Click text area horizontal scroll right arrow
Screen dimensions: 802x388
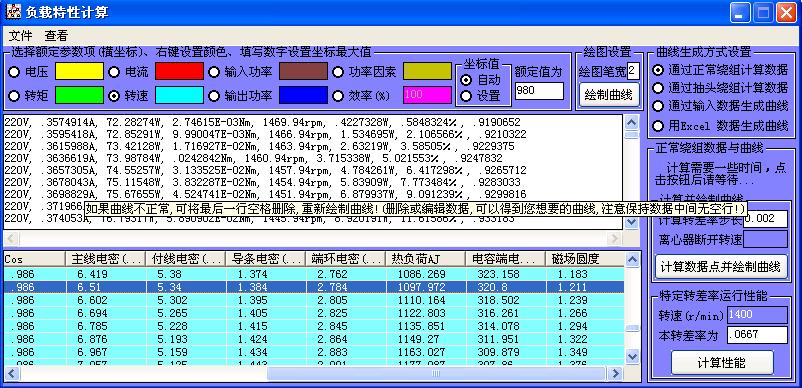(x=615, y=238)
